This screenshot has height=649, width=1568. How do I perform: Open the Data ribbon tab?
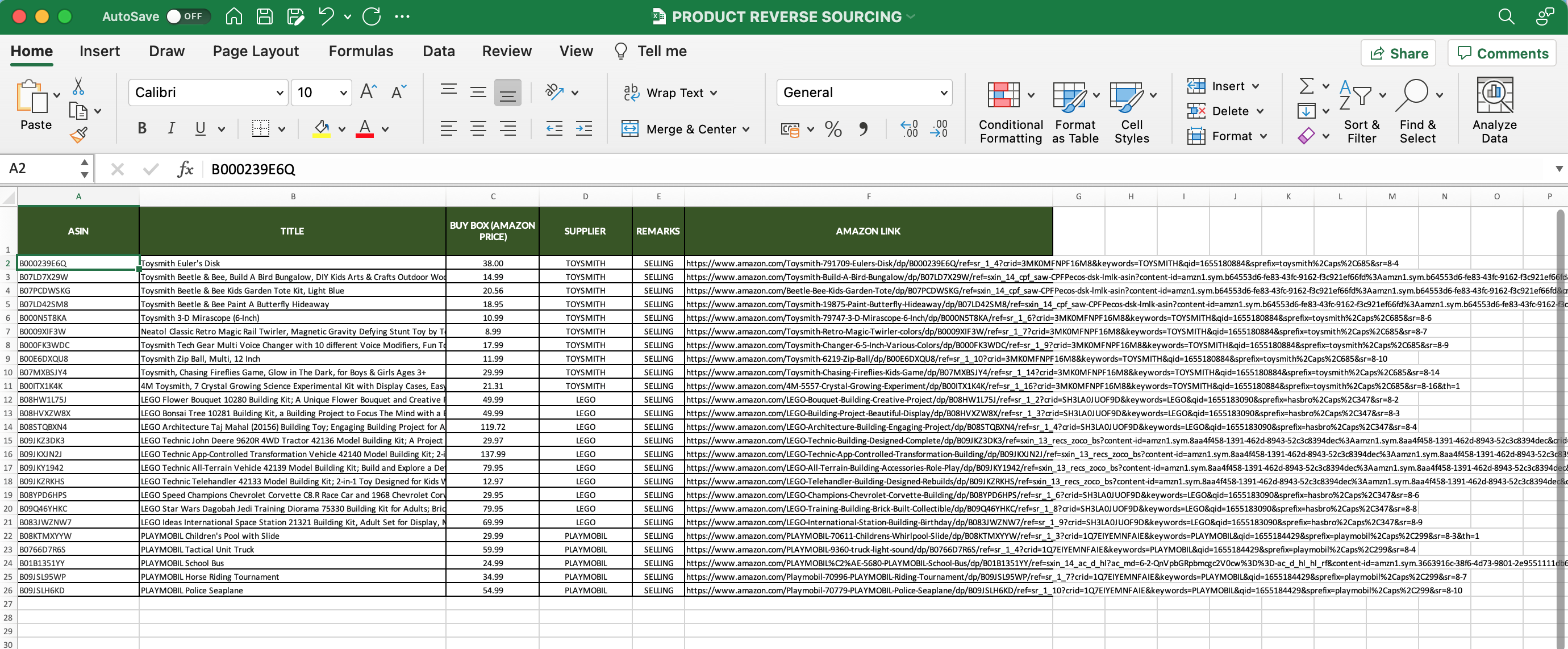tap(438, 51)
